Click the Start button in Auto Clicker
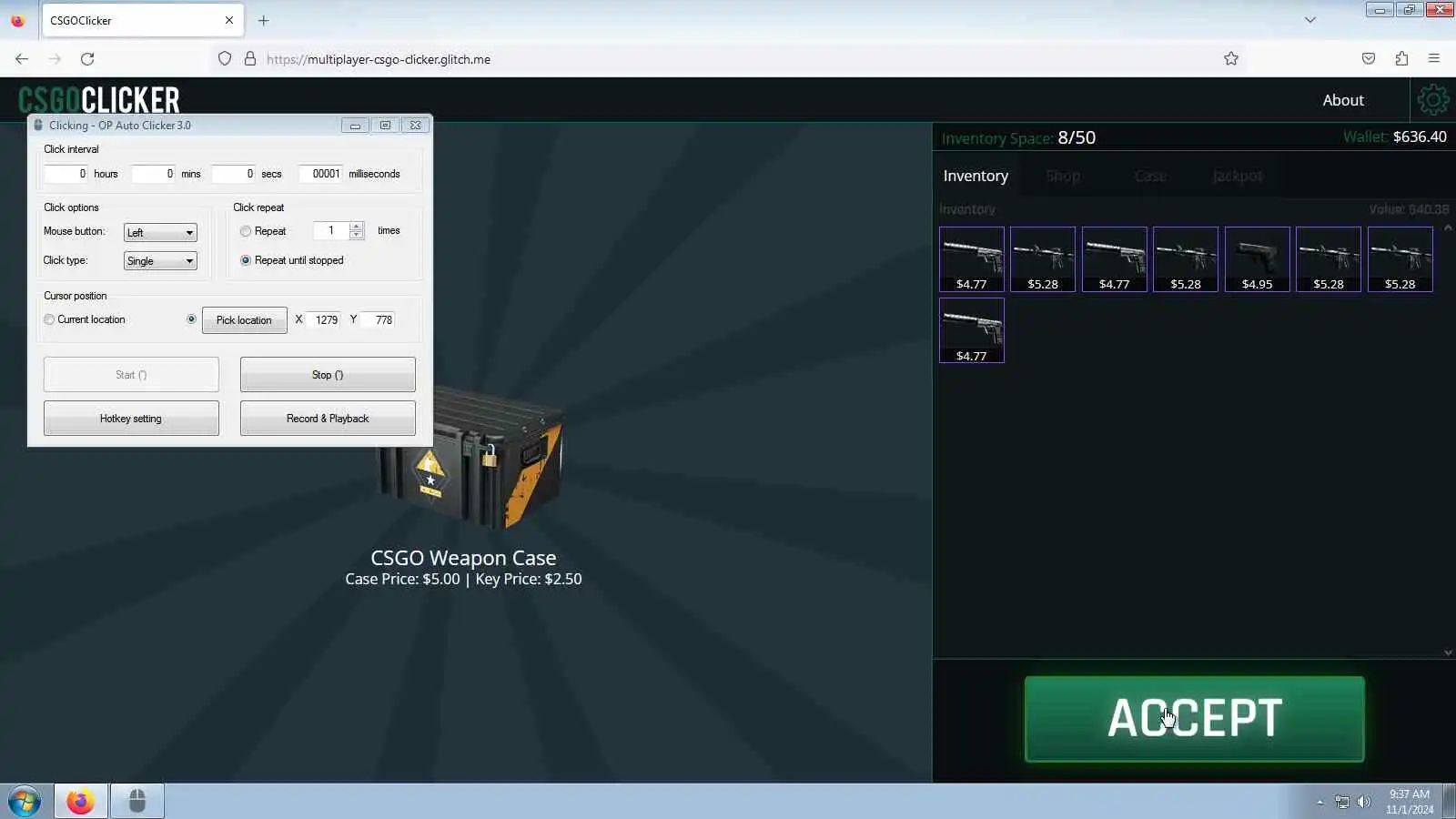 [x=131, y=375]
